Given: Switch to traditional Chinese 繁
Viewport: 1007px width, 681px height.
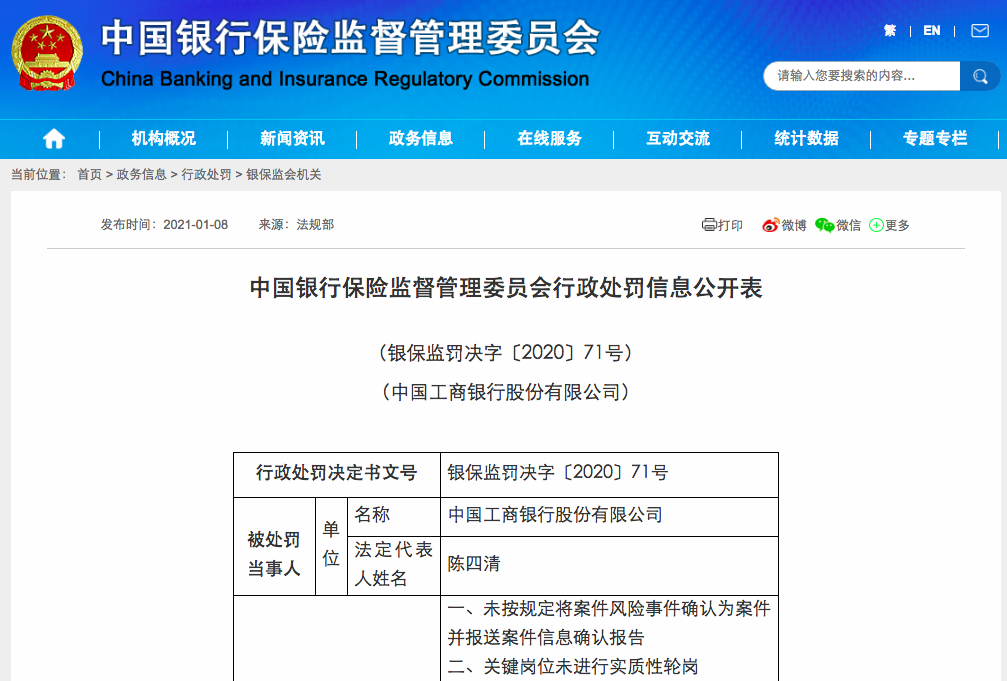Looking at the screenshot, I should coord(889,30).
